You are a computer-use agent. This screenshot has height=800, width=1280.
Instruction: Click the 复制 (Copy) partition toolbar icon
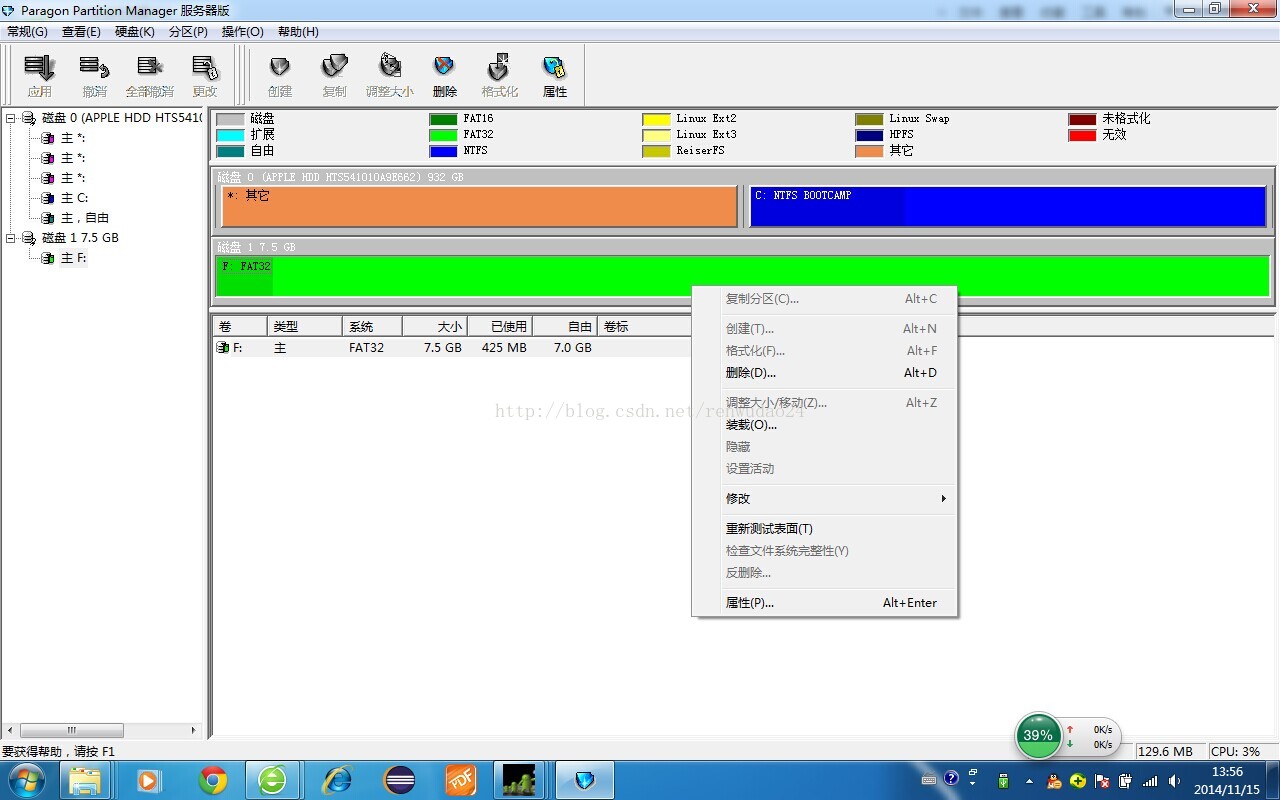(x=334, y=76)
